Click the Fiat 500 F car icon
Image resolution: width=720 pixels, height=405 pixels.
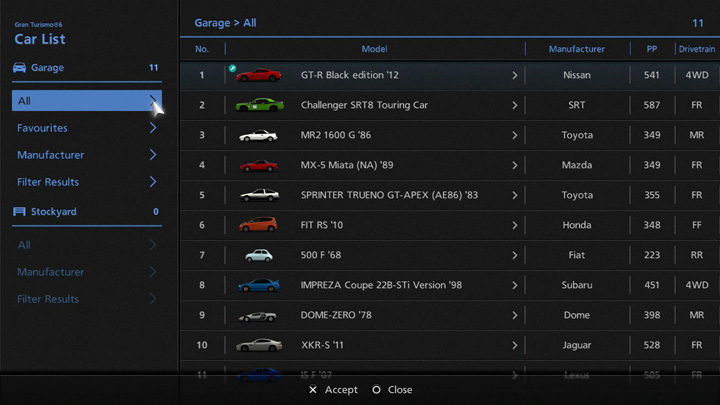pyautogui.click(x=258, y=255)
